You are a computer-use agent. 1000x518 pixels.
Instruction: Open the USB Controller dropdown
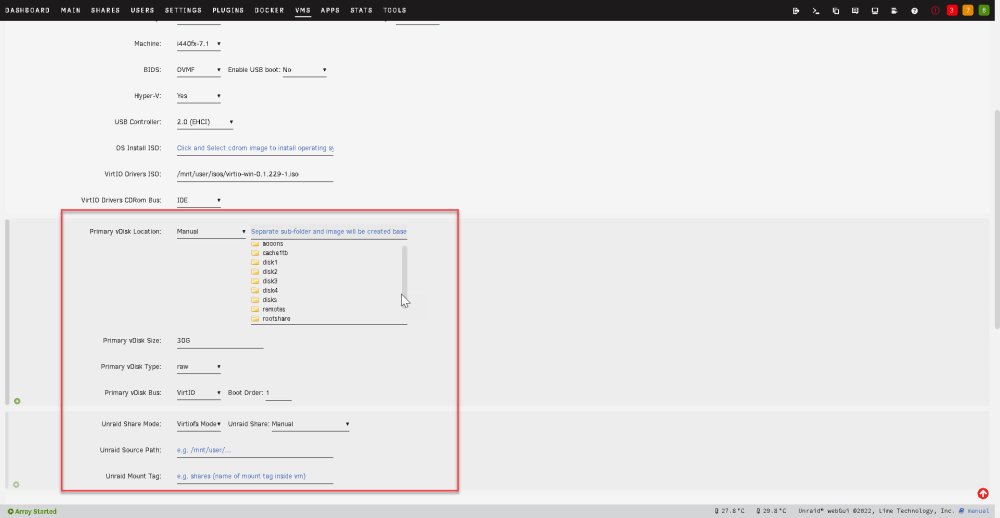[x=205, y=122]
